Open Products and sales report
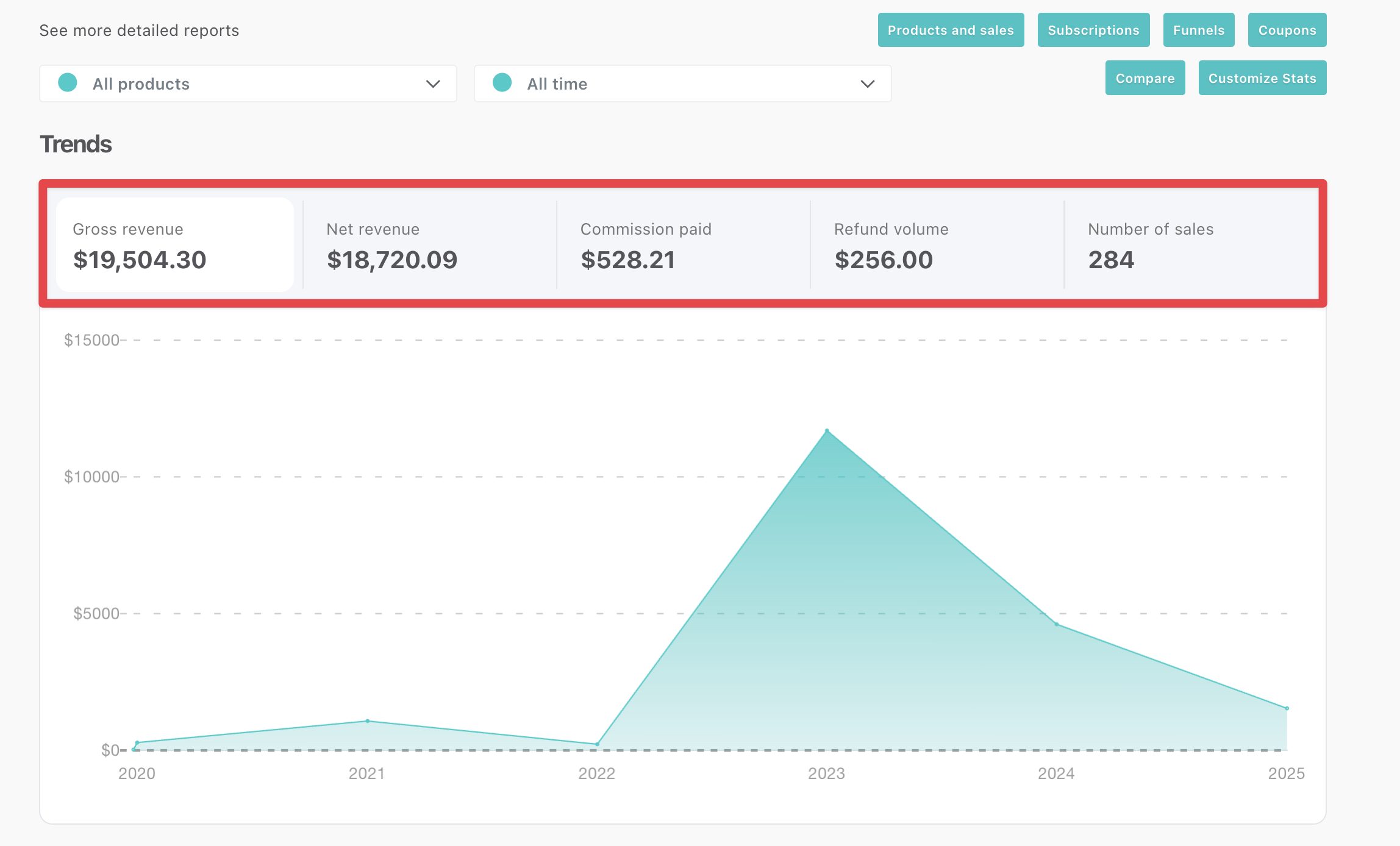 [x=951, y=30]
